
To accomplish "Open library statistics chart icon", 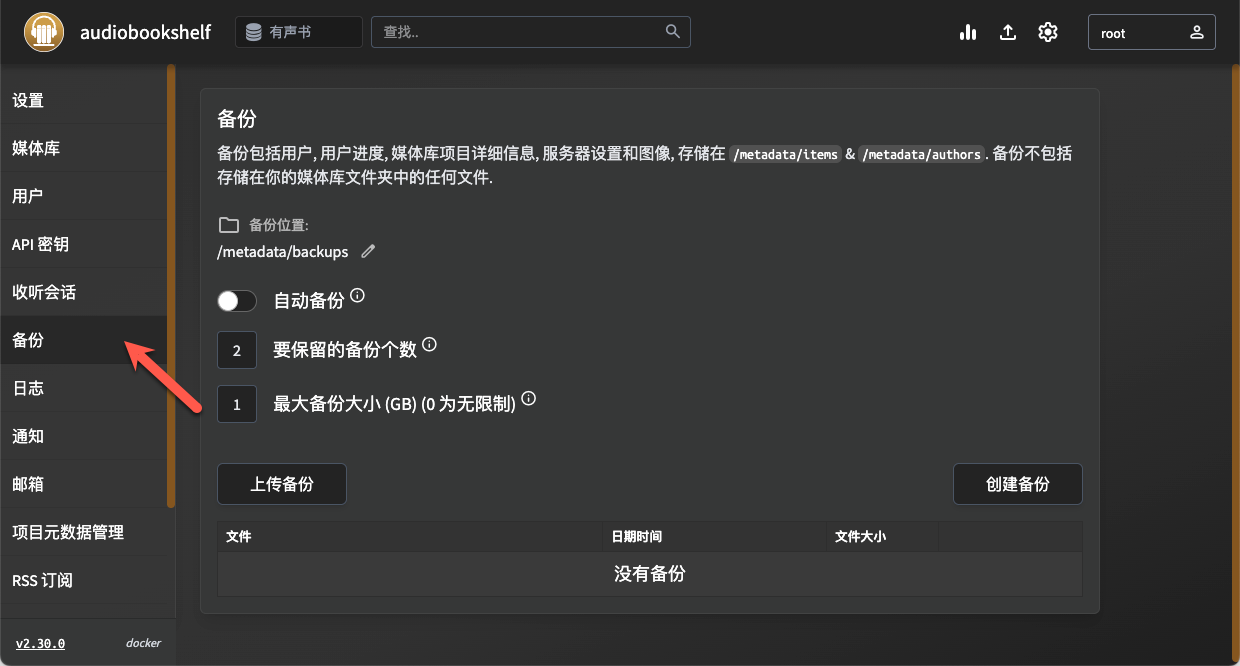I will [968, 32].
